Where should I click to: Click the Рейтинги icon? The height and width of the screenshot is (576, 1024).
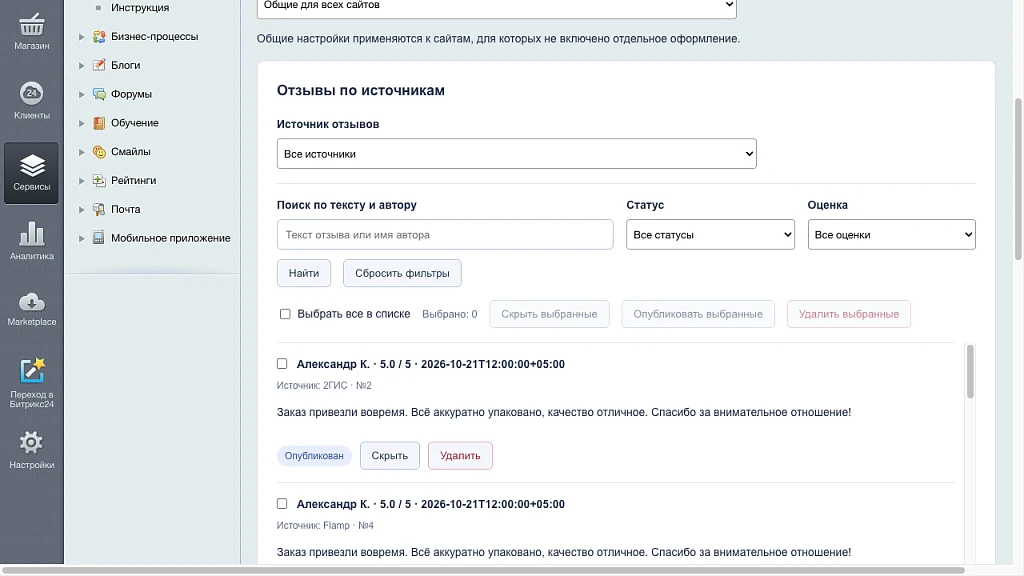99,180
